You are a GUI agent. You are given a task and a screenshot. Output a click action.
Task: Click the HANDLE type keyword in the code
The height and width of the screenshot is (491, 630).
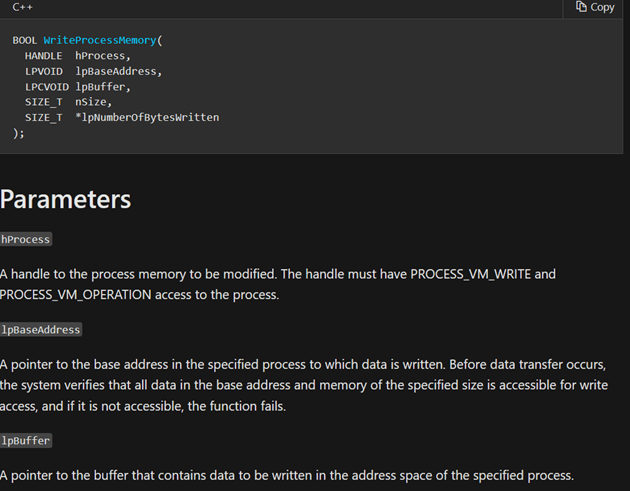click(x=43, y=56)
